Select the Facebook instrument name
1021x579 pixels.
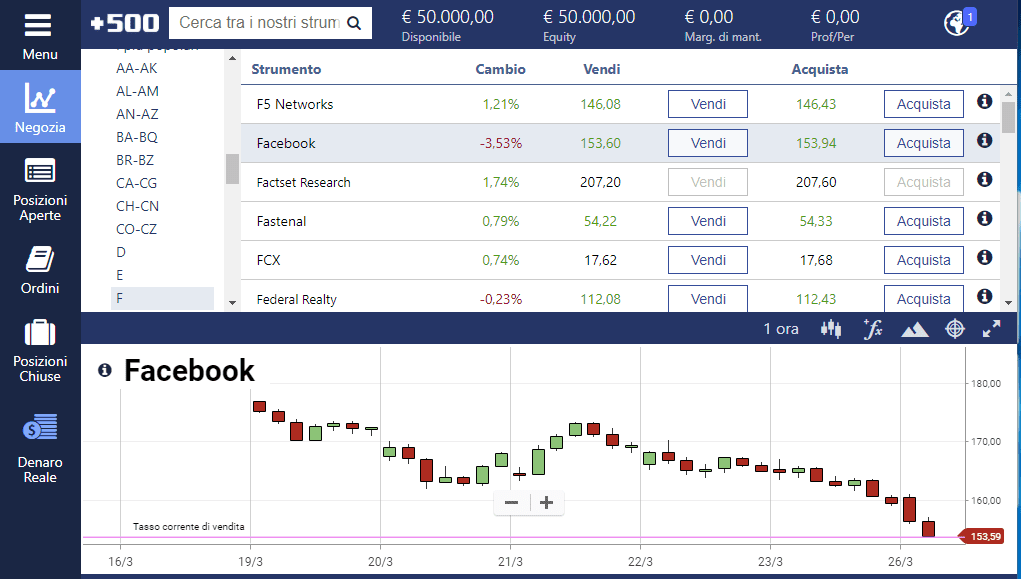tap(286, 143)
